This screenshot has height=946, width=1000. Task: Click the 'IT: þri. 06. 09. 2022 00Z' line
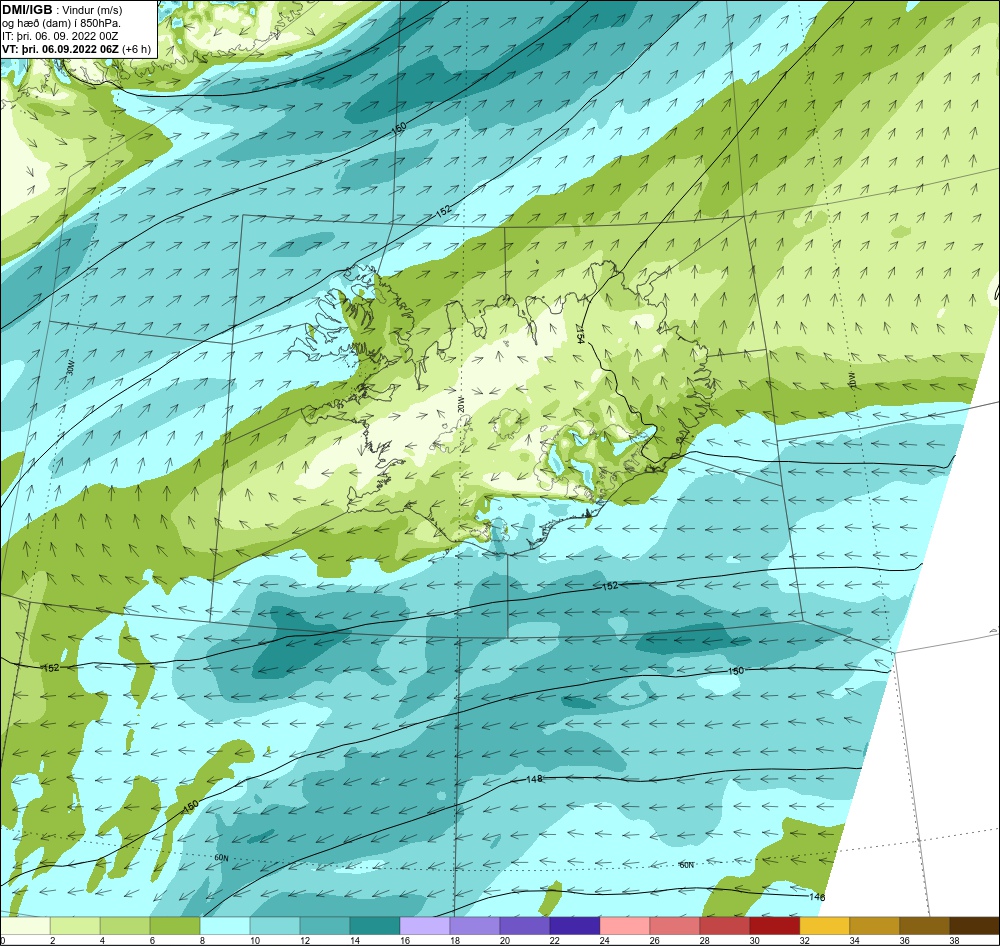click(x=60, y=36)
